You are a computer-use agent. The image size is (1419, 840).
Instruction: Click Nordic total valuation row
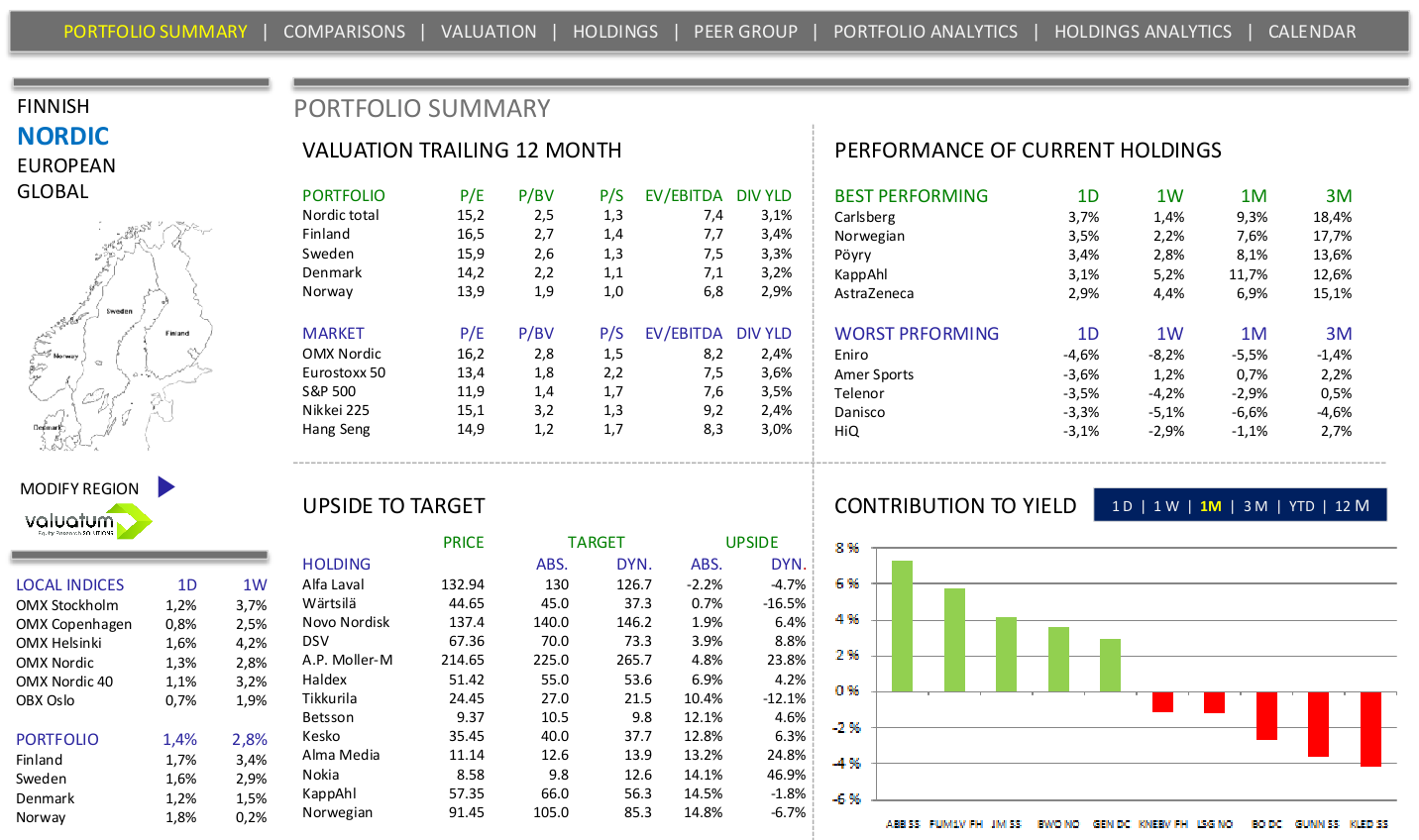coord(547,215)
